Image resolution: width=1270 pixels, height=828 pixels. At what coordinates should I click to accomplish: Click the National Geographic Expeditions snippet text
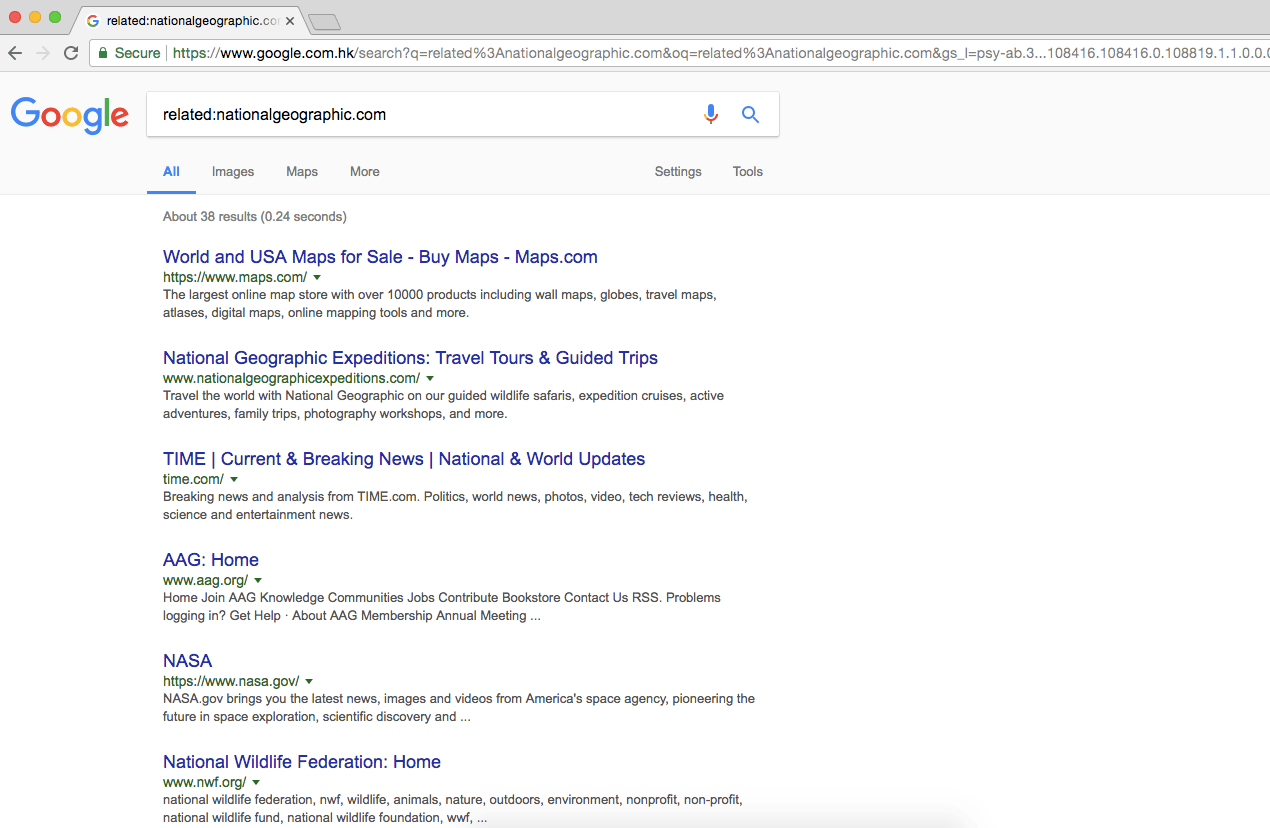(443, 405)
